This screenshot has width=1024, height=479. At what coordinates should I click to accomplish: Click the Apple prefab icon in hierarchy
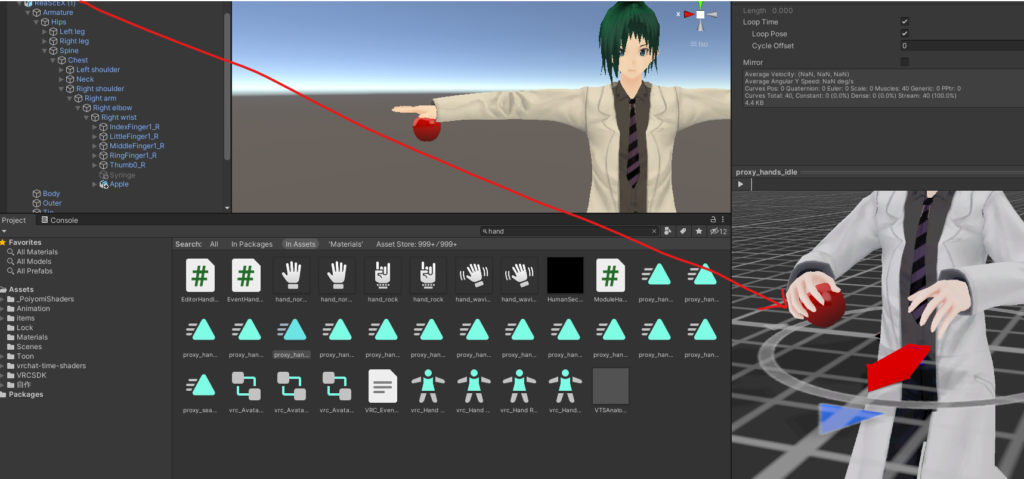[x=104, y=184]
